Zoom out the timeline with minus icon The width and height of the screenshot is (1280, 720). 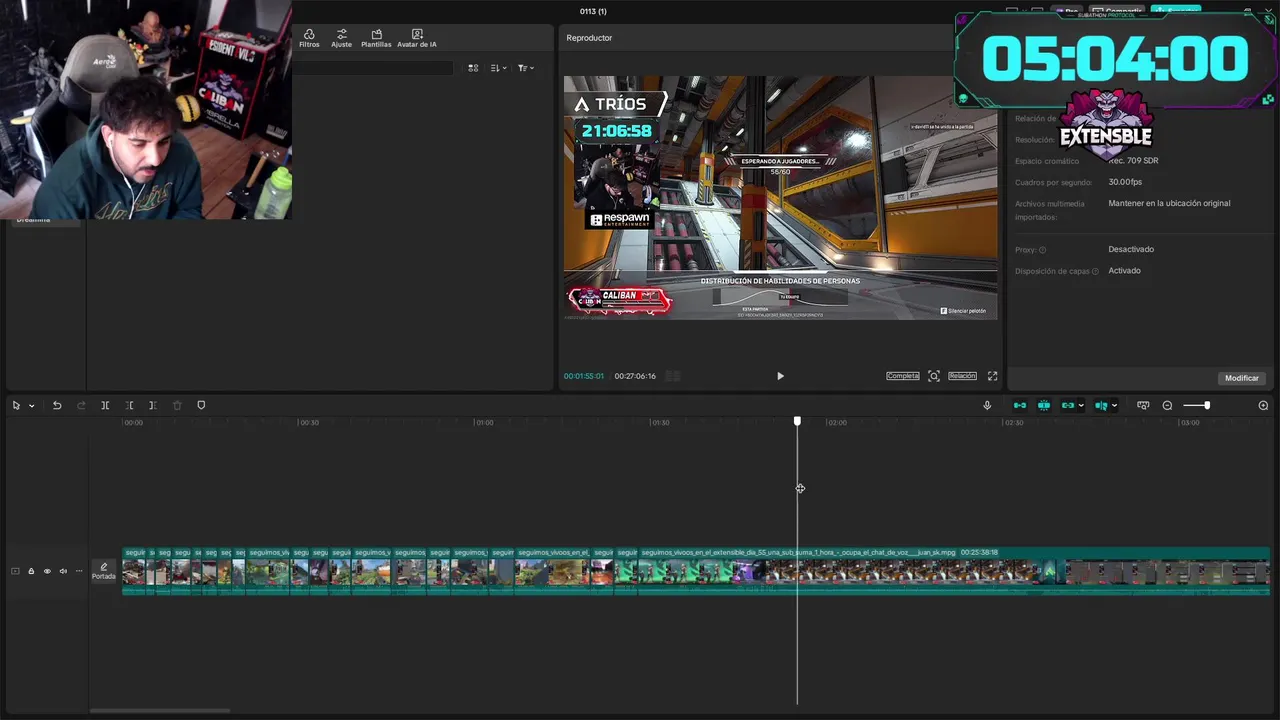click(x=1167, y=405)
